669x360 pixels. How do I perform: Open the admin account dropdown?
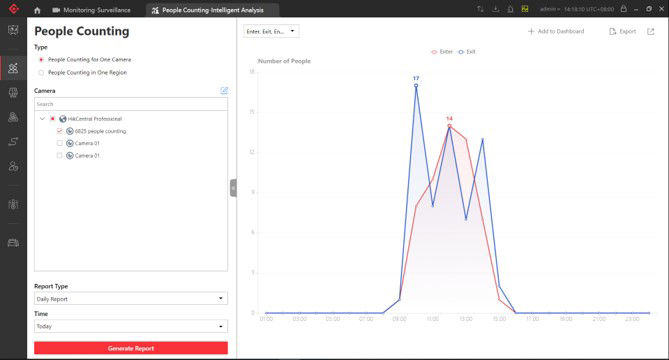550,9
